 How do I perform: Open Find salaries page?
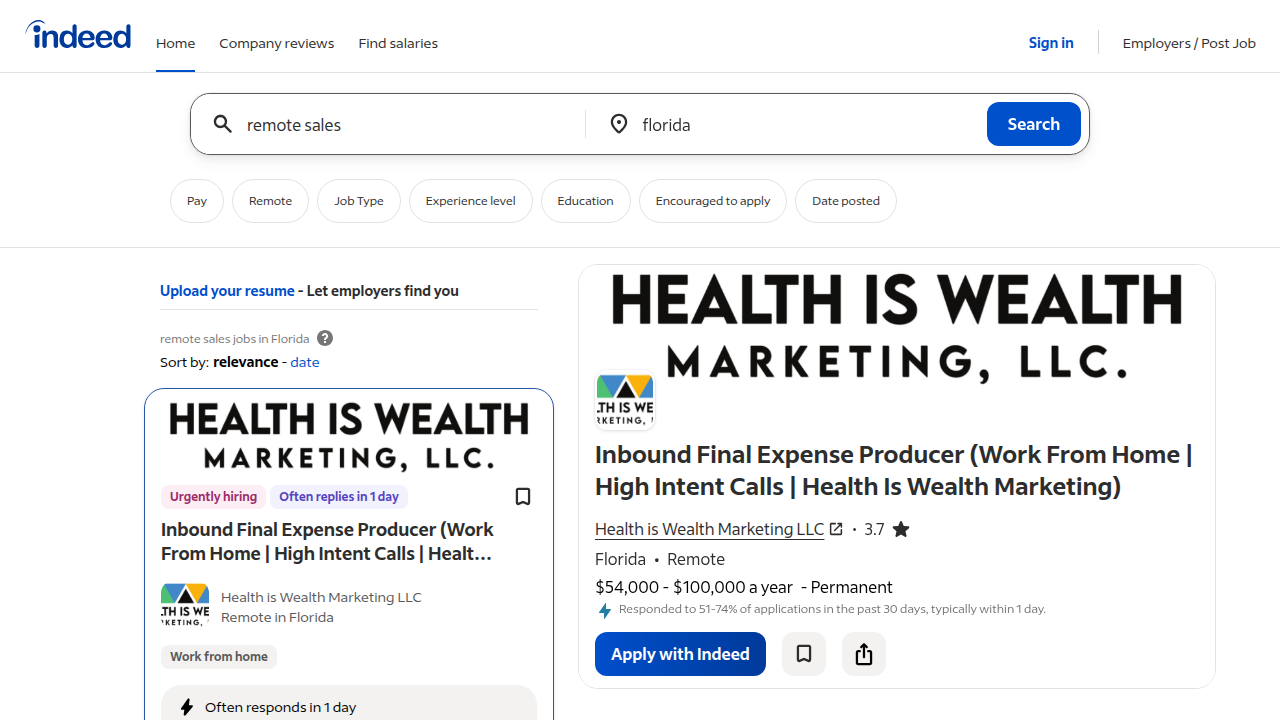pos(398,43)
